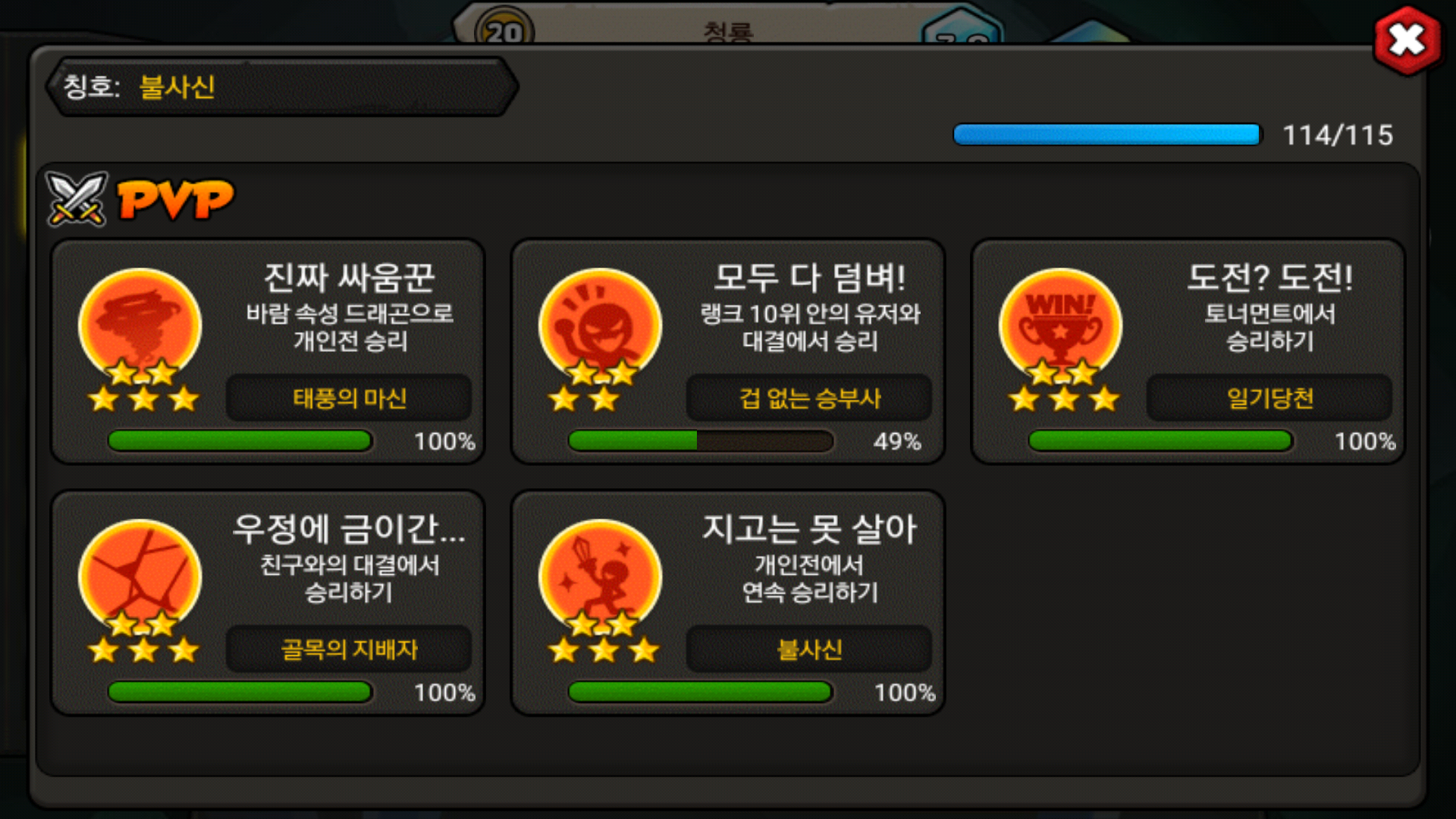Image resolution: width=1456 pixels, height=819 pixels.
Task: Click the cracked friendship achievement badge
Action: (140, 578)
